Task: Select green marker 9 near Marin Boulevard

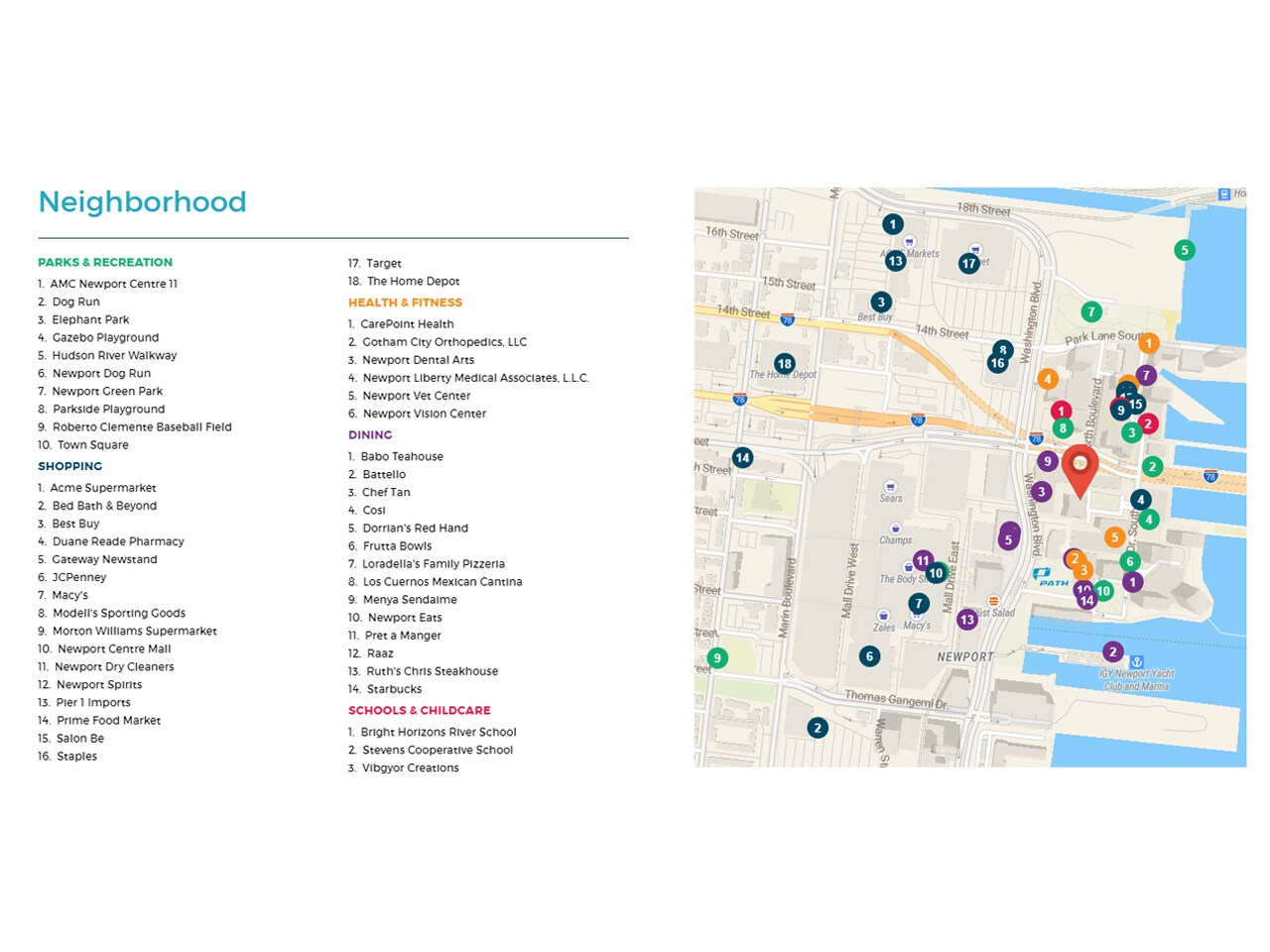Action: [717, 657]
